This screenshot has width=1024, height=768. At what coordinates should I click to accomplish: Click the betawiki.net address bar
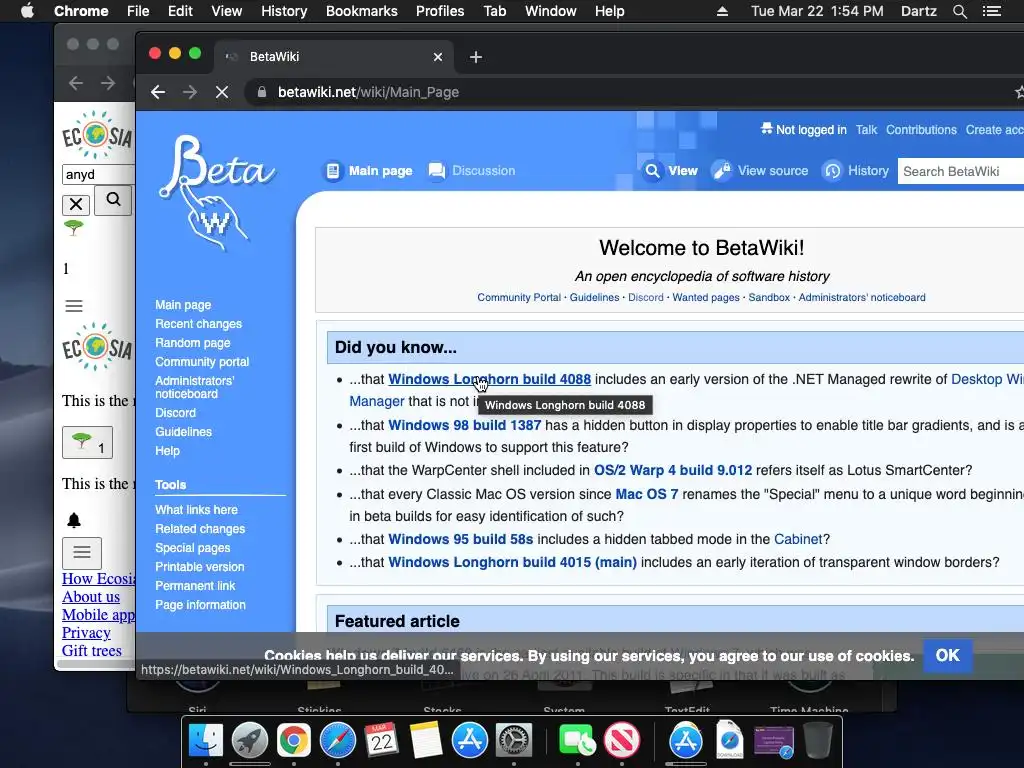tap(627, 92)
